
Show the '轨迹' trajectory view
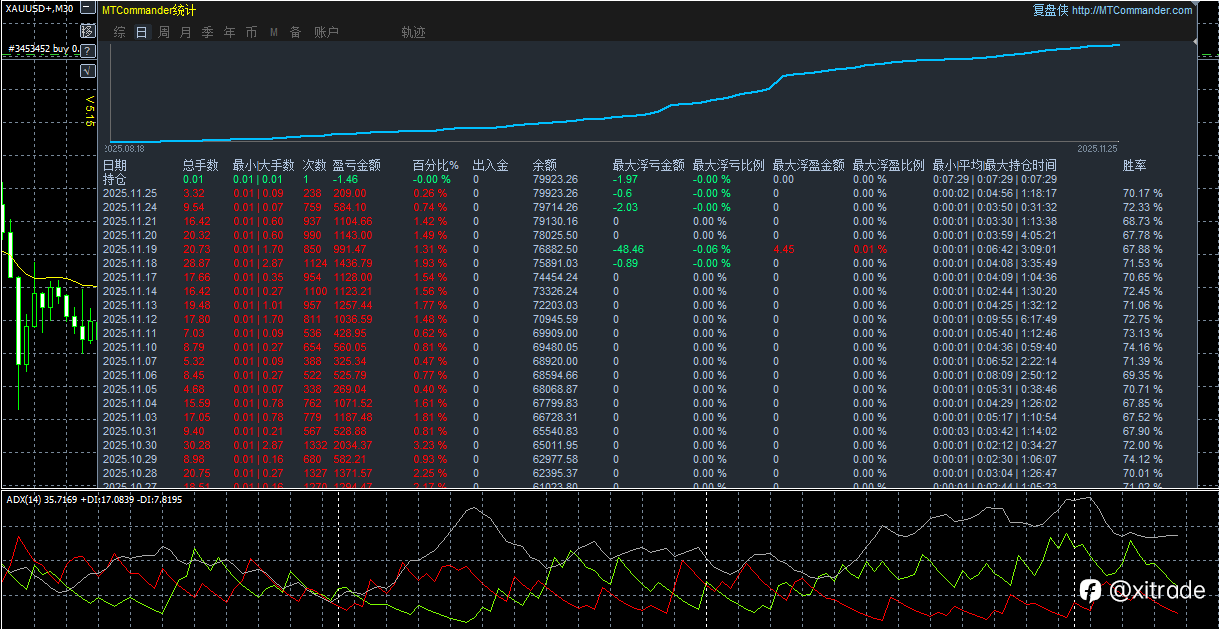pos(413,32)
